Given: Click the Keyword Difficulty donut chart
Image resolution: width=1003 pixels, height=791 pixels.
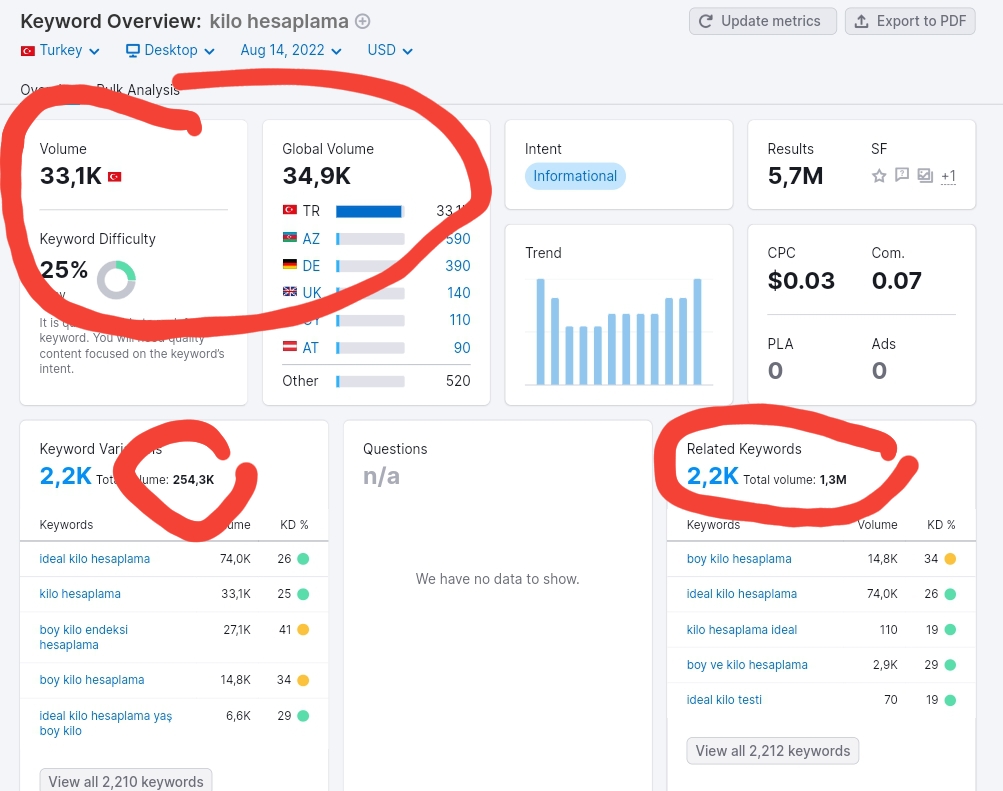Looking at the screenshot, I should coord(116,280).
